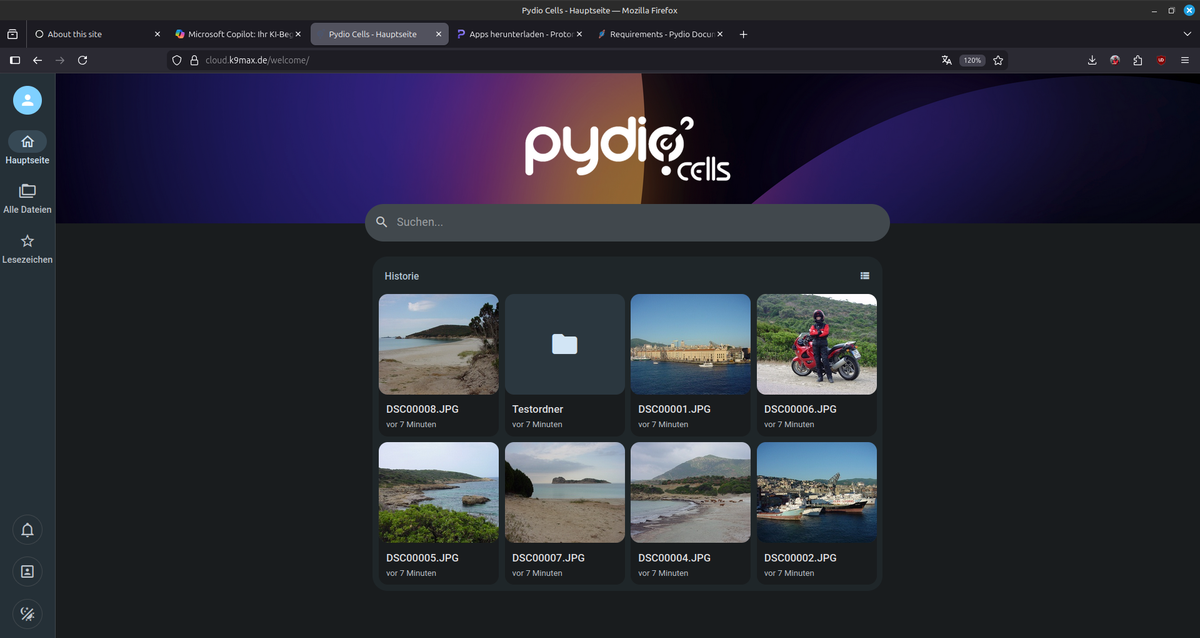
Task: Click the DSC00005.JPG file name
Action: 422,558
